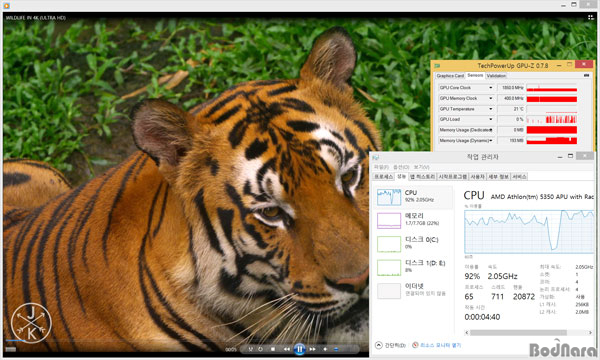The height and width of the screenshot is (360, 600).
Task: Select the 메모리 performance item
Action: click(x=413, y=220)
